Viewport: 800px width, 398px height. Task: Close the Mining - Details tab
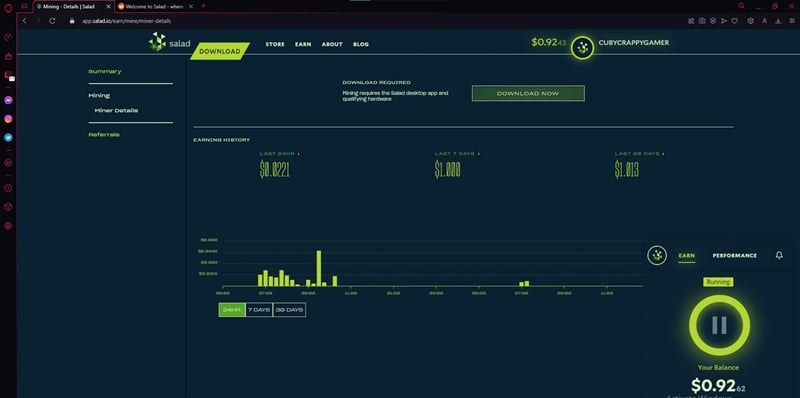pyautogui.click(x=108, y=6)
